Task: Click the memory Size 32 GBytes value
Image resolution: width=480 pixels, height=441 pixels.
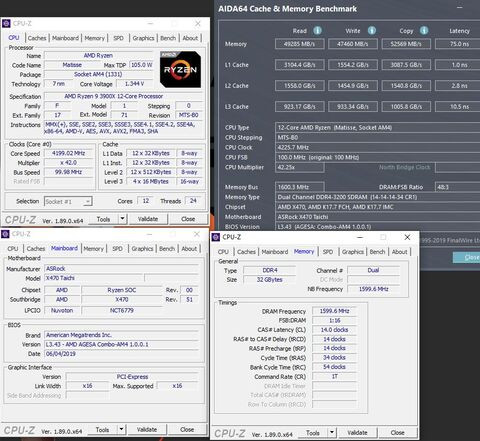Action: (x=269, y=280)
